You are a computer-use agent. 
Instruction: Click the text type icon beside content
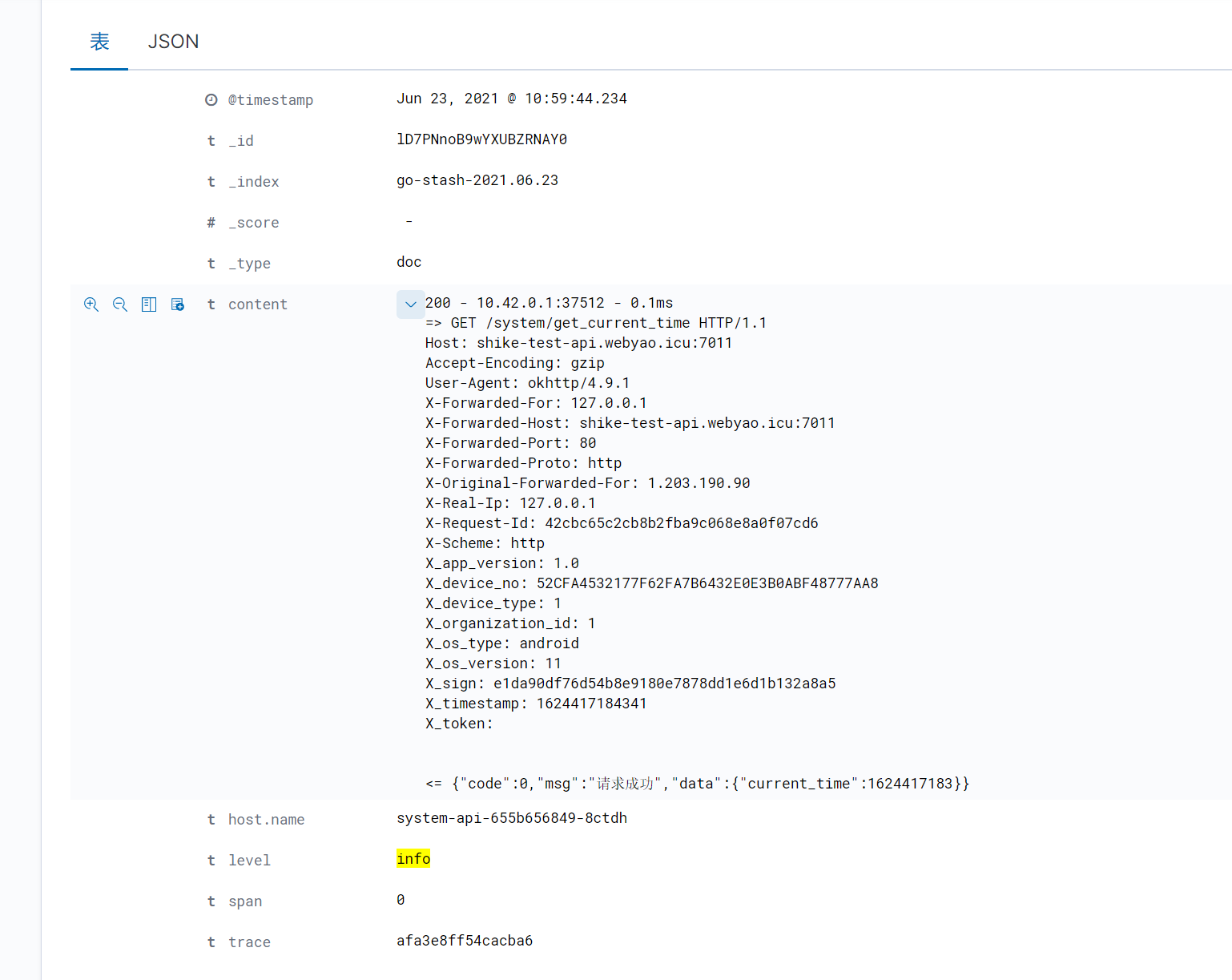coord(211,304)
